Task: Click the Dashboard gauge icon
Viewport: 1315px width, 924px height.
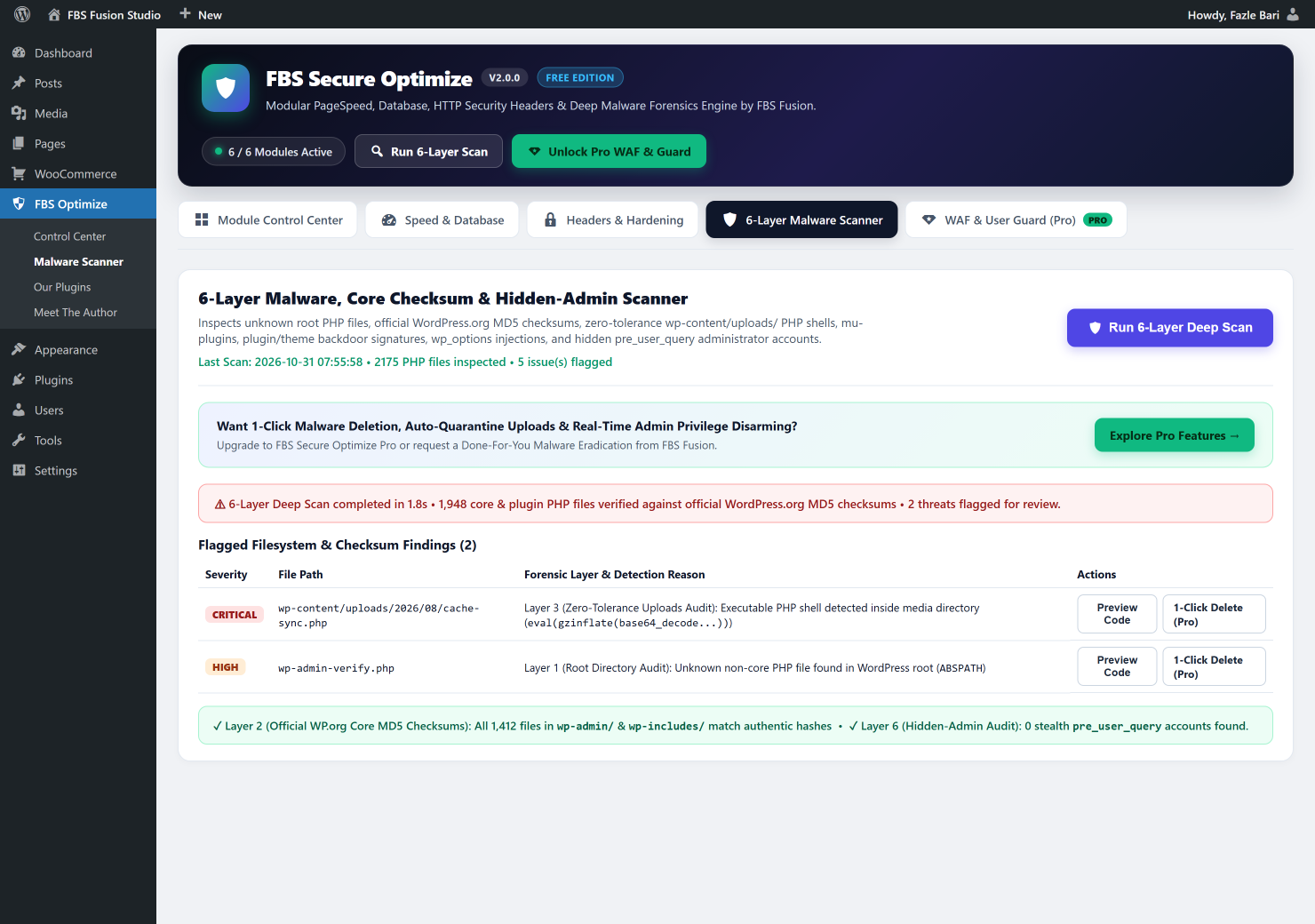Action: [x=19, y=53]
